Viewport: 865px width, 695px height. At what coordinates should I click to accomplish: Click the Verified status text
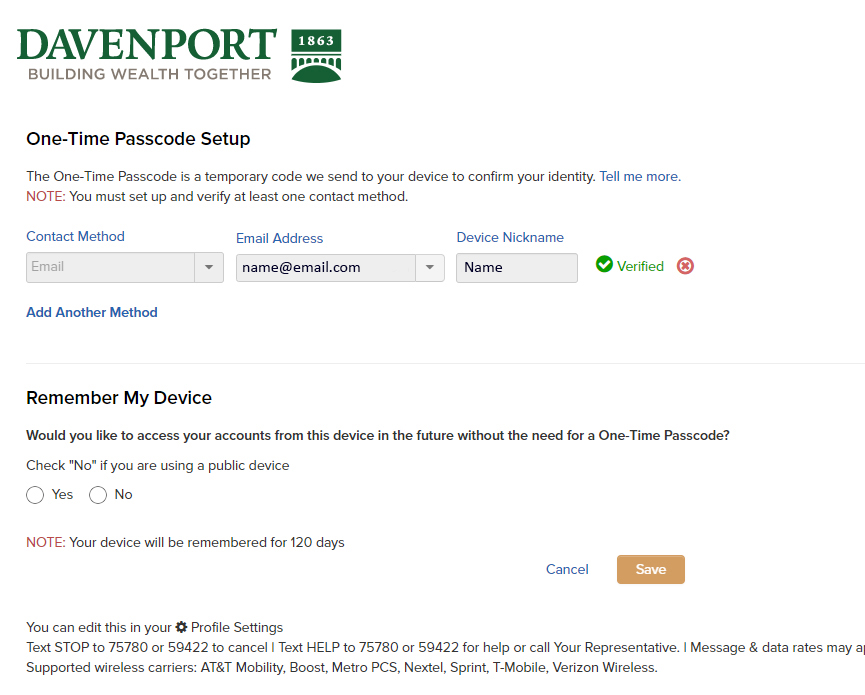coord(640,266)
